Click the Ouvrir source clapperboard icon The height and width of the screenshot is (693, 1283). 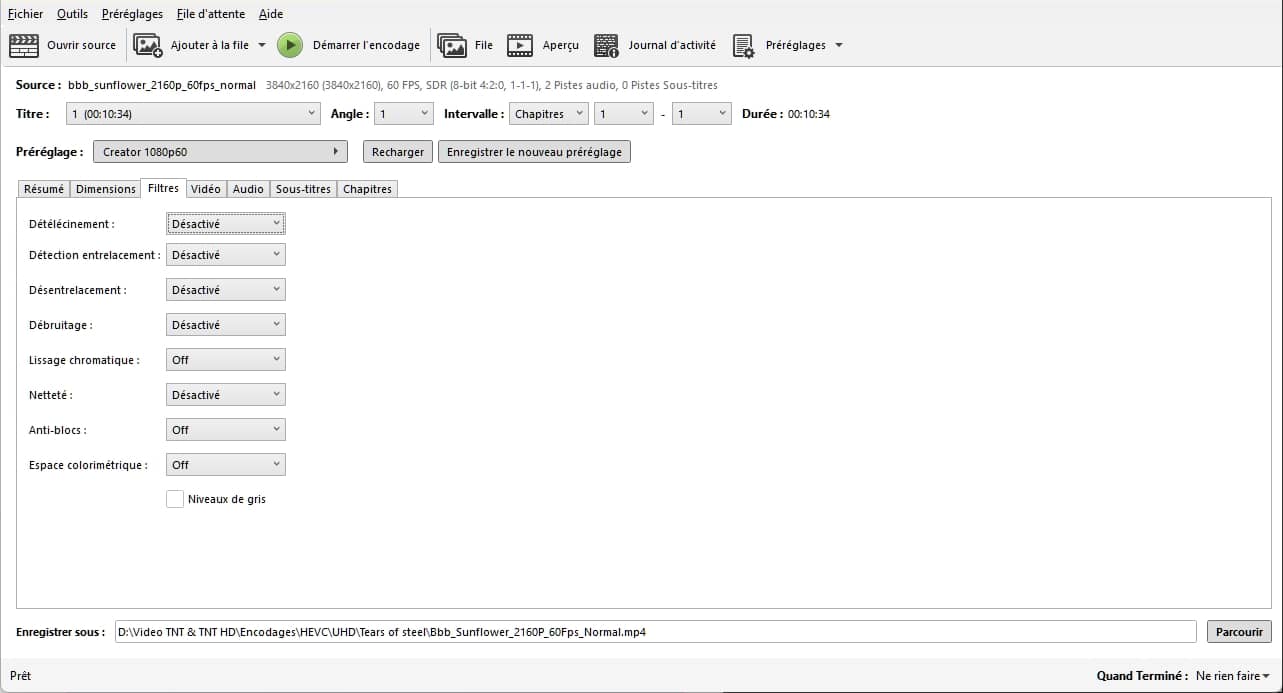pos(23,45)
